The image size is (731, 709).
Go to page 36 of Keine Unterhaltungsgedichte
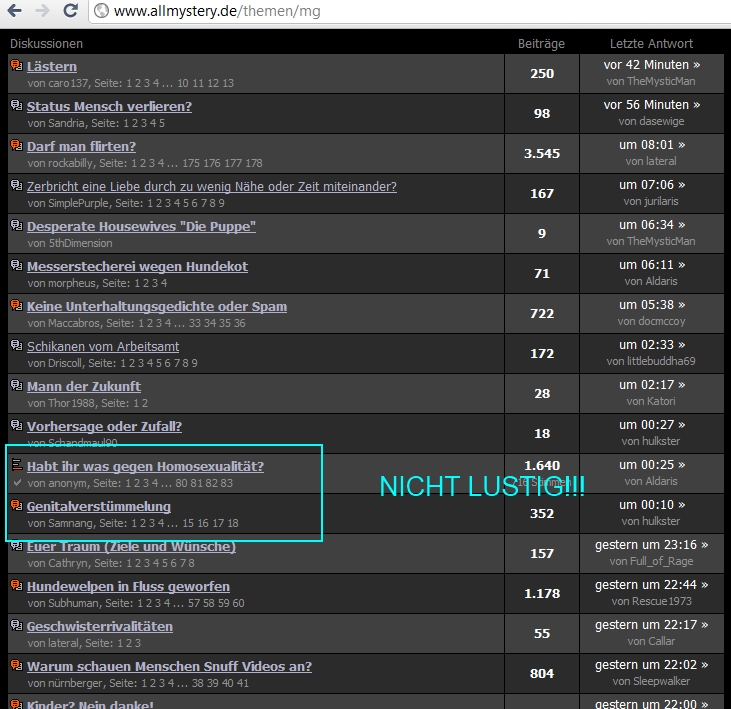click(x=240, y=324)
